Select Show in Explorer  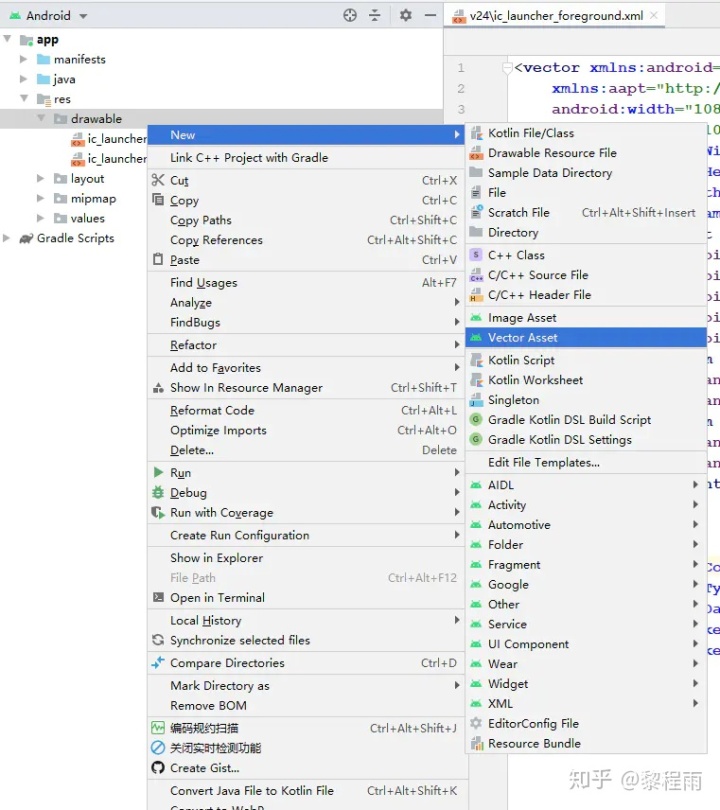(x=306, y=558)
